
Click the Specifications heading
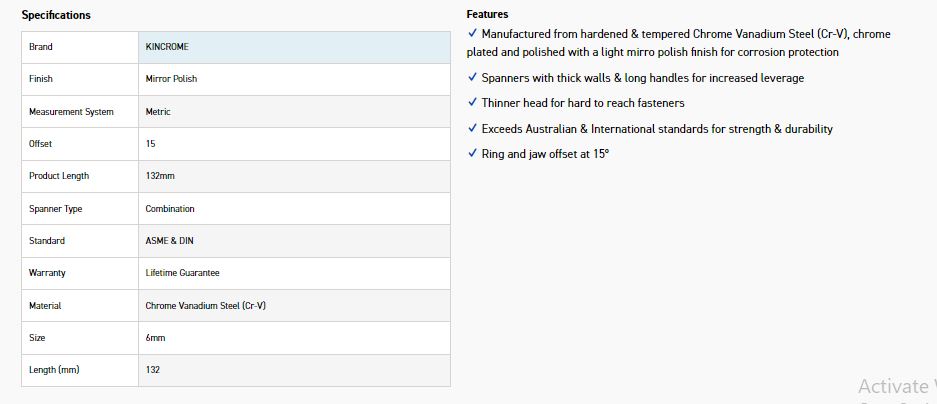point(56,15)
